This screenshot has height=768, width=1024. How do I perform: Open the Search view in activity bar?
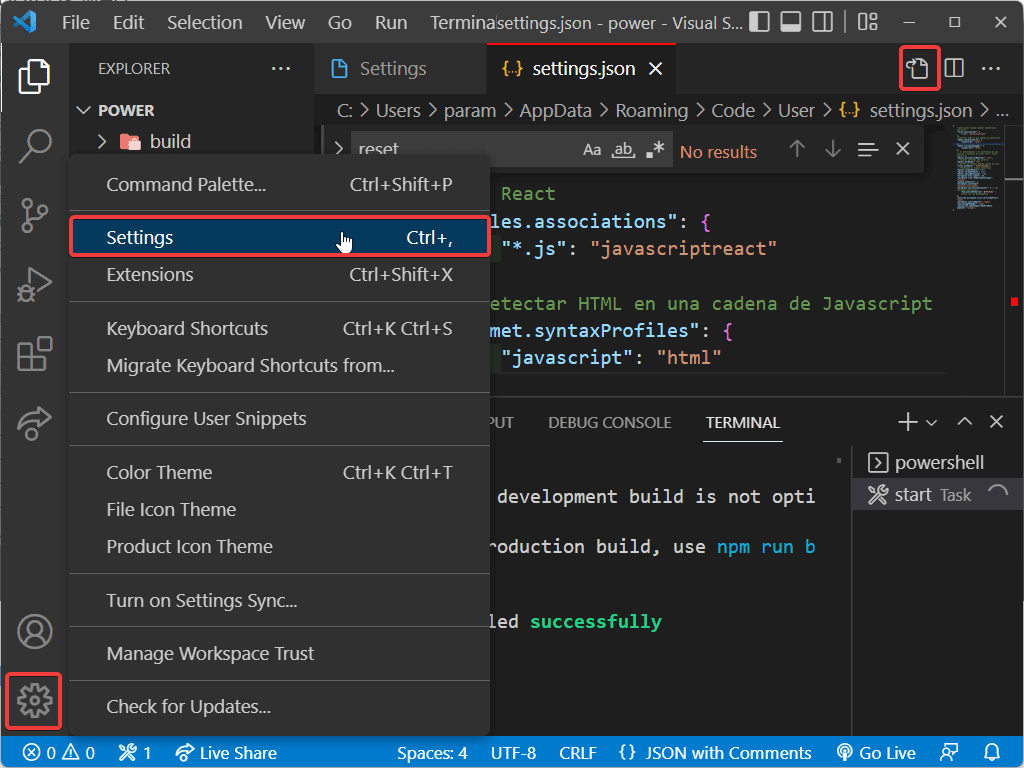pyautogui.click(x=35, y=146)
